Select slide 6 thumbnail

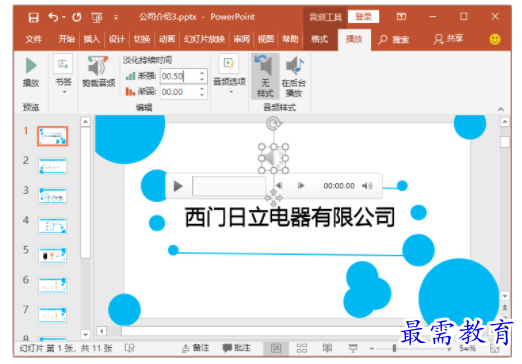tap(53, 285)
